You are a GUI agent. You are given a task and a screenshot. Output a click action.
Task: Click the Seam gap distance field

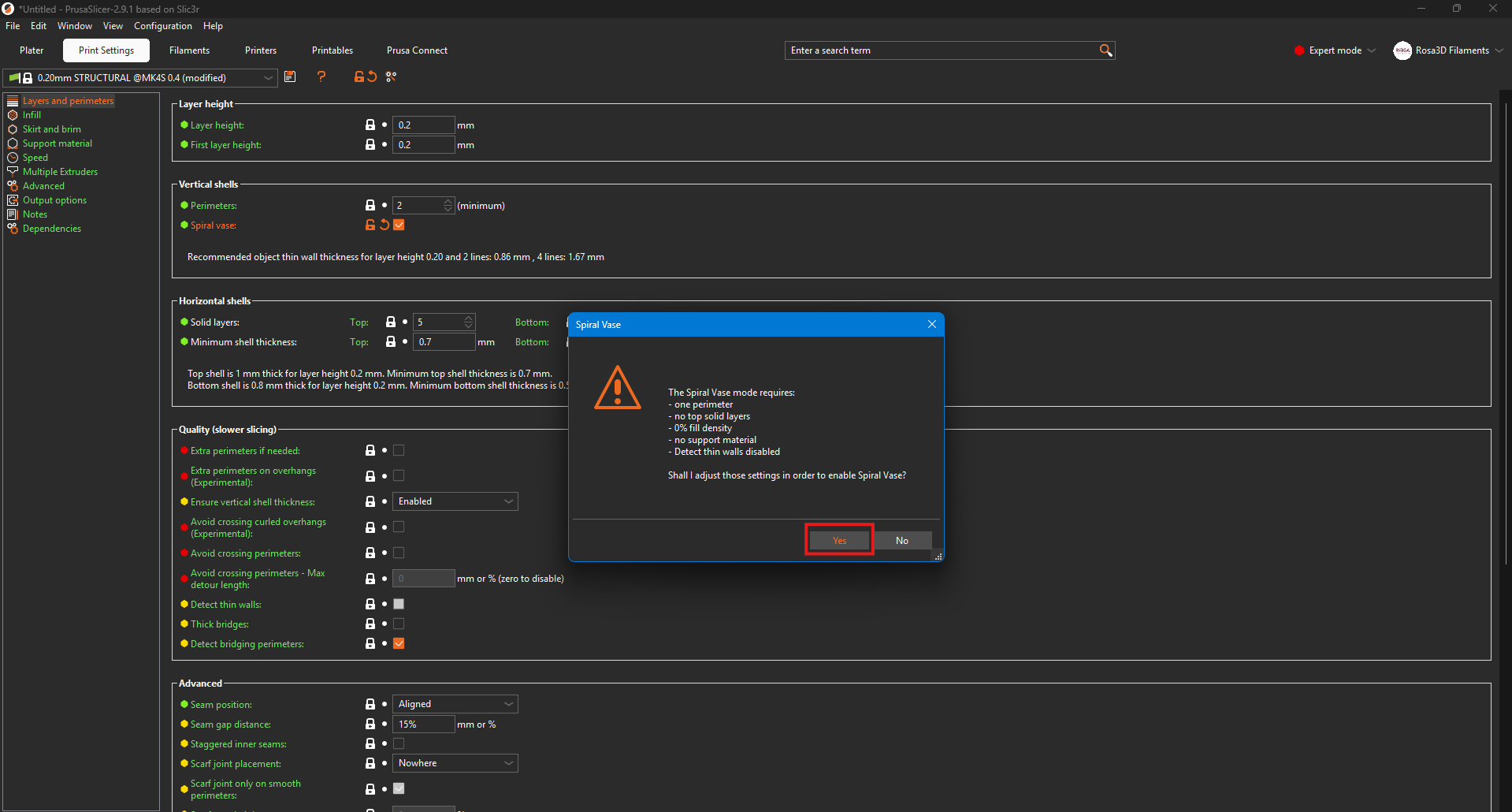point(423,724)
